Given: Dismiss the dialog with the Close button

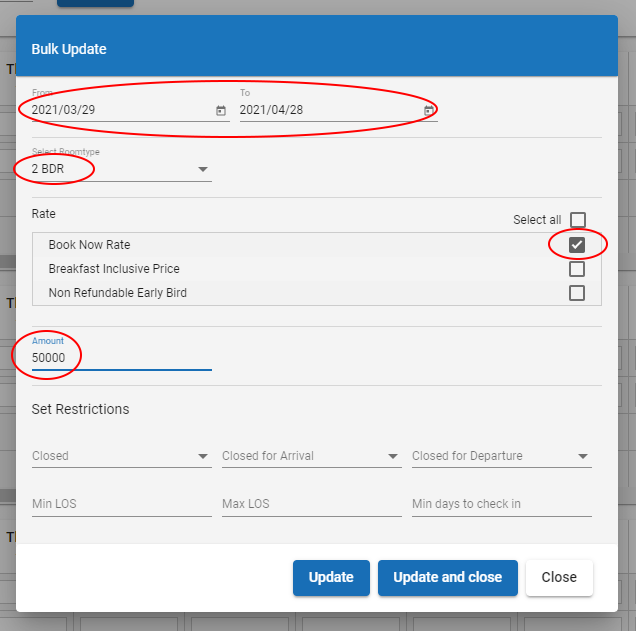Looking at the screenshot, I should click(x=559, y=577).
